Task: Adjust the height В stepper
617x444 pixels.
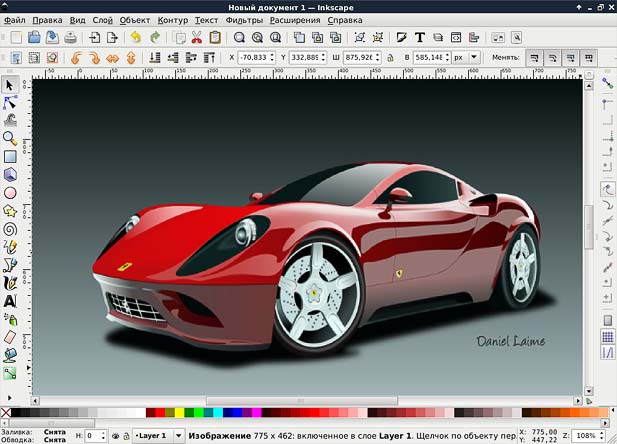Action: (x=447, y=57)
